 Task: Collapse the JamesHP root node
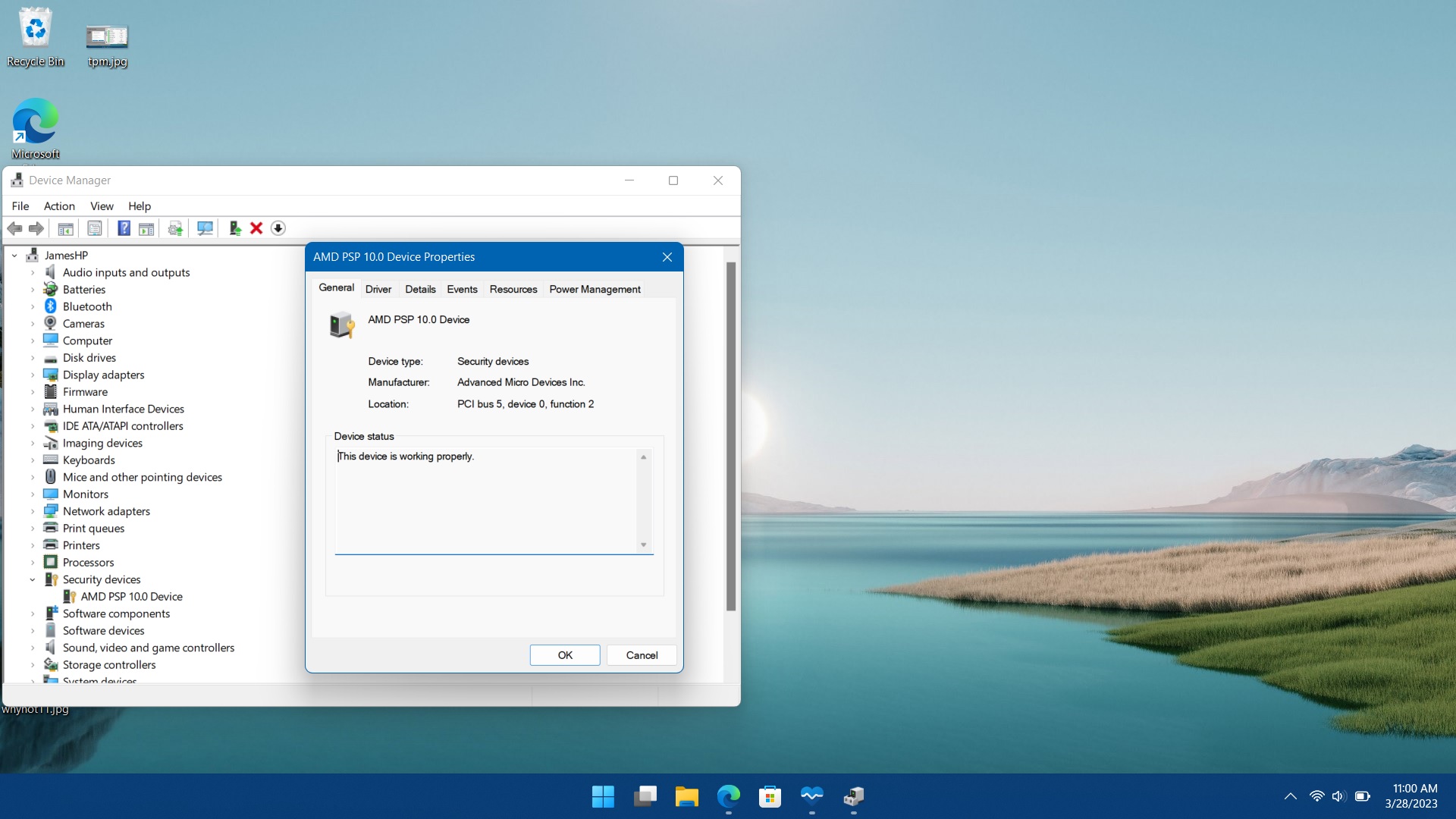point(14,256)
